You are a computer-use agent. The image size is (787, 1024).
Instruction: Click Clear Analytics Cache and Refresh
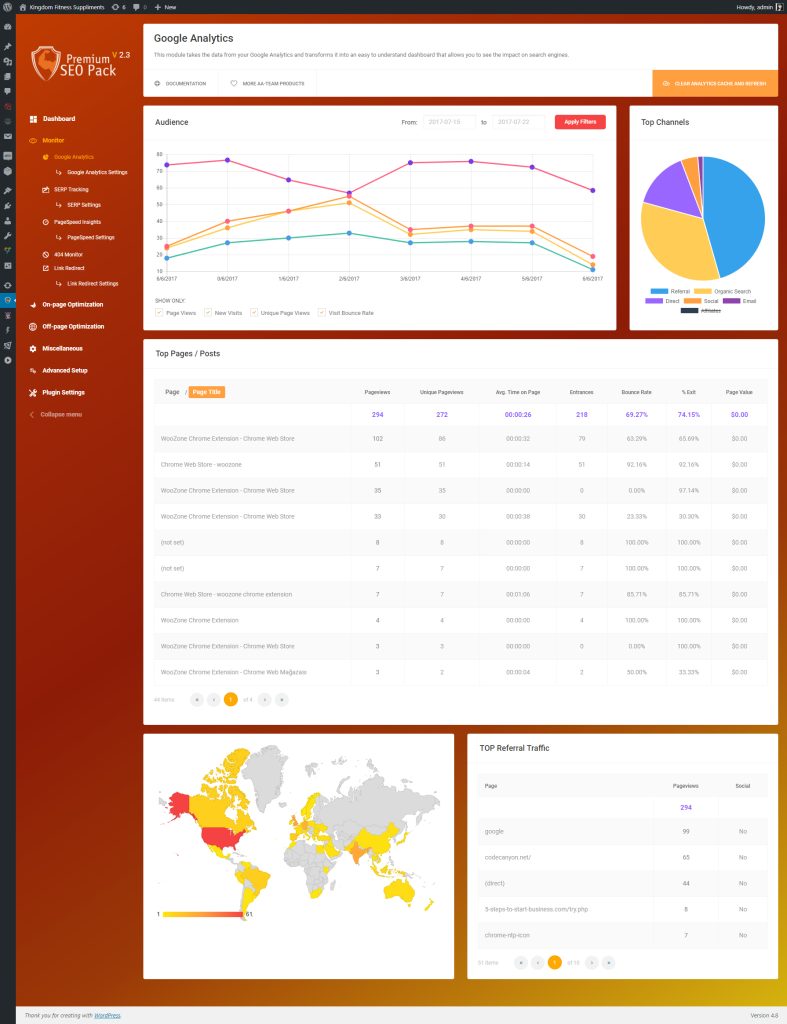click(714, 84)
